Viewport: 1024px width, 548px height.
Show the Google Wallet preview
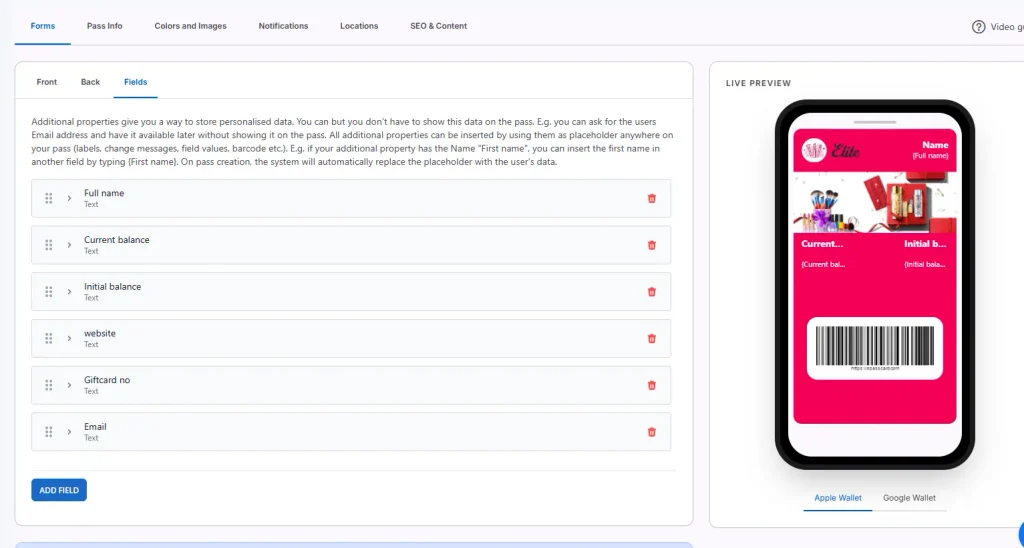pos(909,498)
